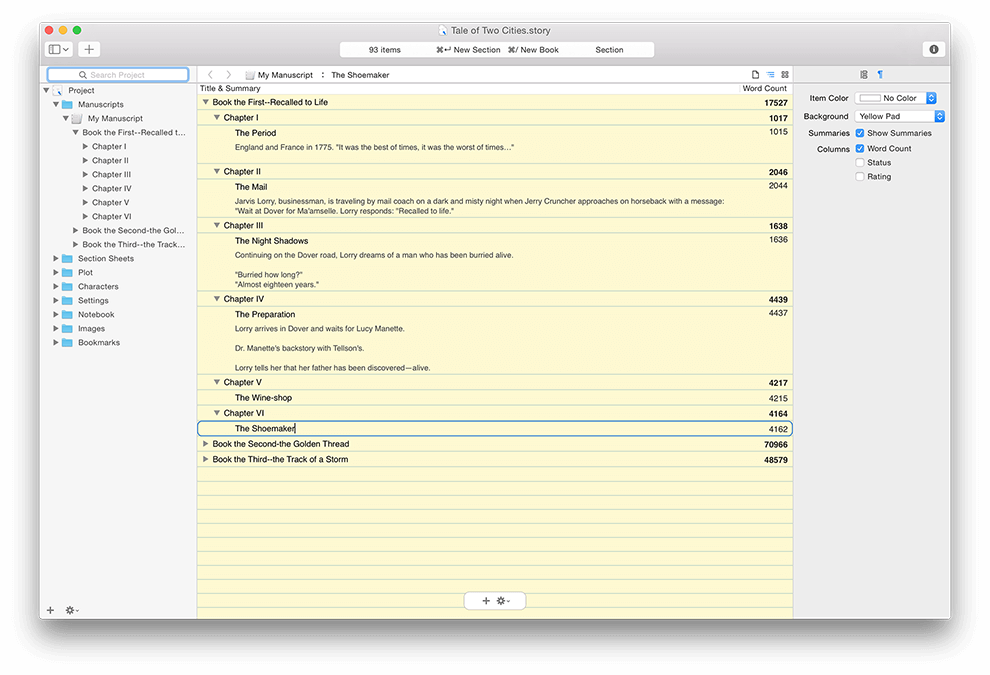Open floating gear menu in outline

(503, 600)
